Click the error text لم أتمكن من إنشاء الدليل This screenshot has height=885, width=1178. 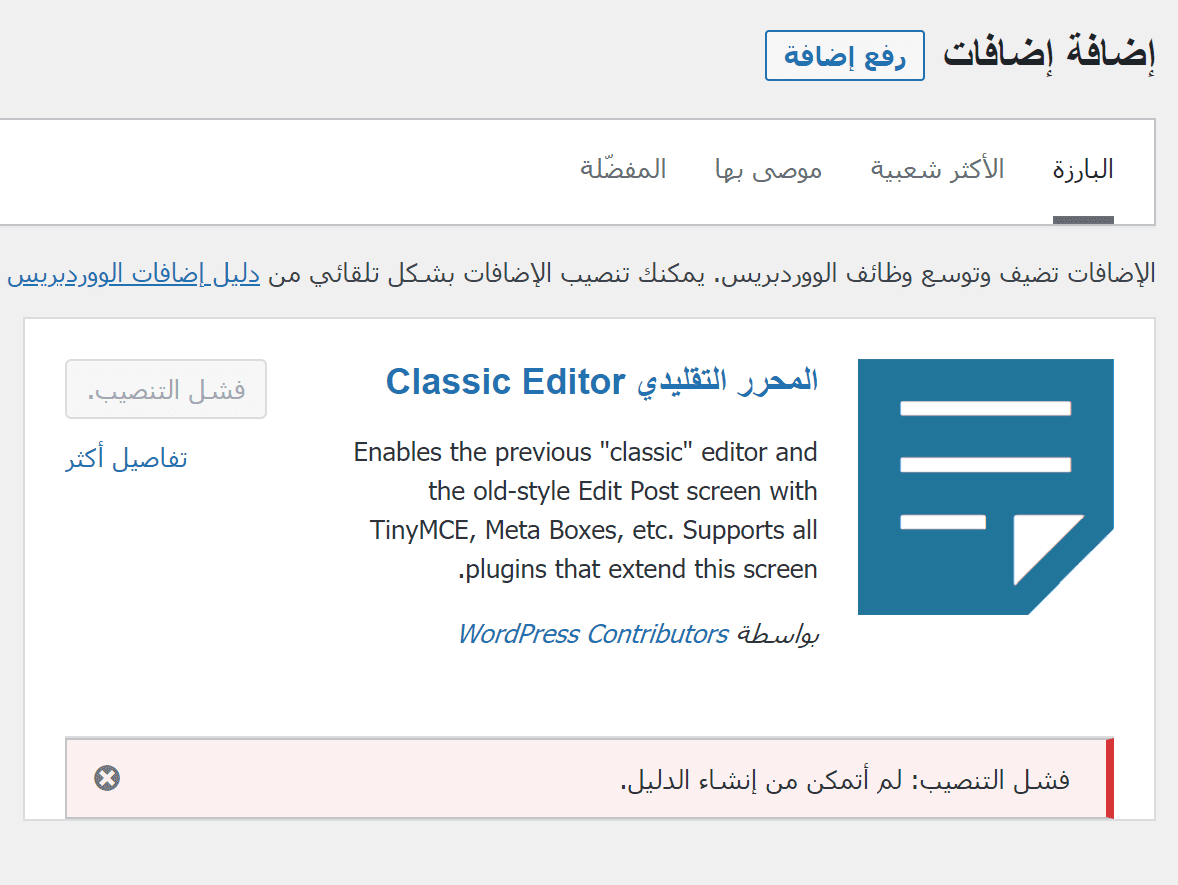(760, 781)
